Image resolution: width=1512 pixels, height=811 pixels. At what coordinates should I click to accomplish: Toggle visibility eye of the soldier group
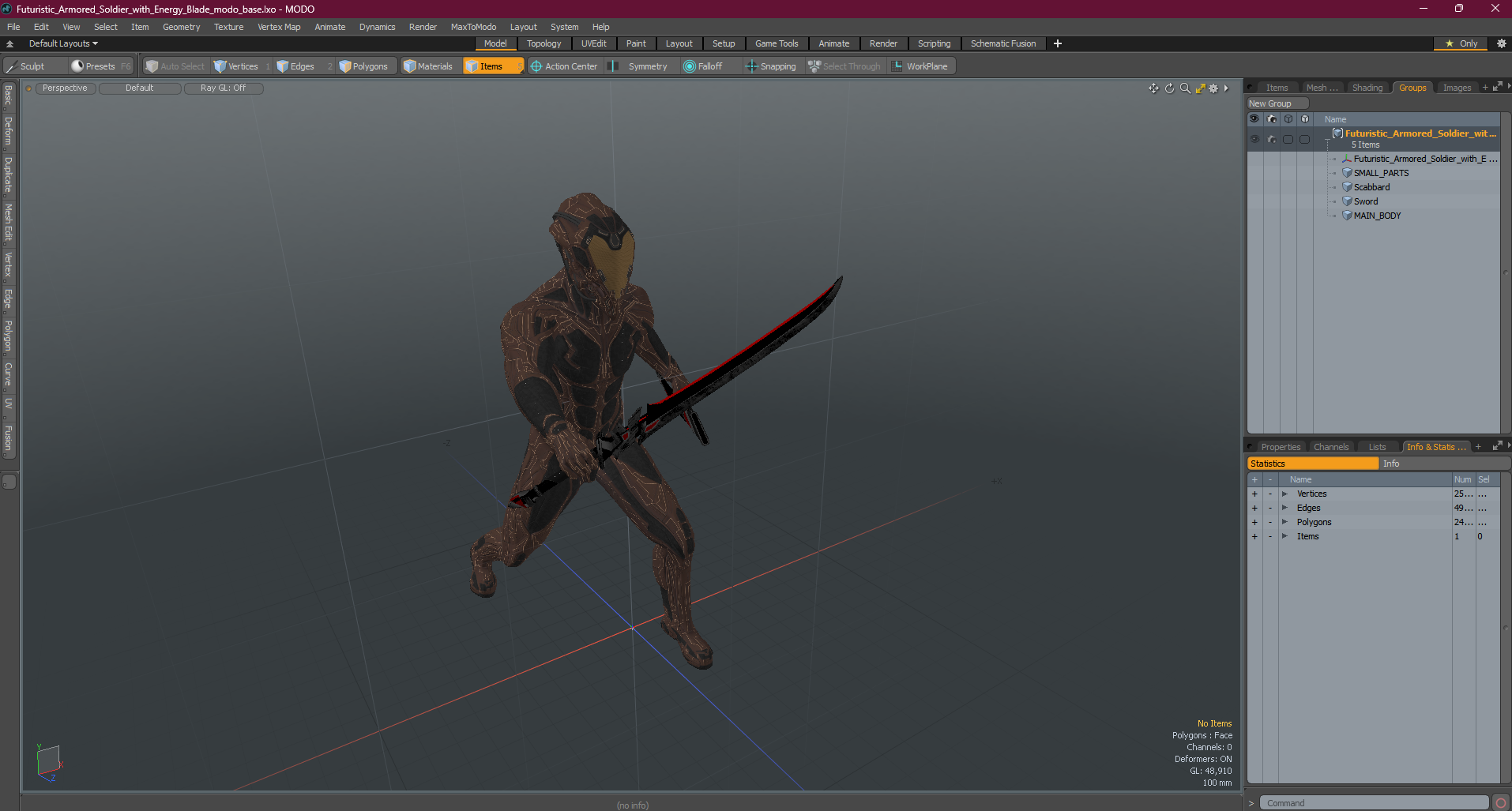1254,139
